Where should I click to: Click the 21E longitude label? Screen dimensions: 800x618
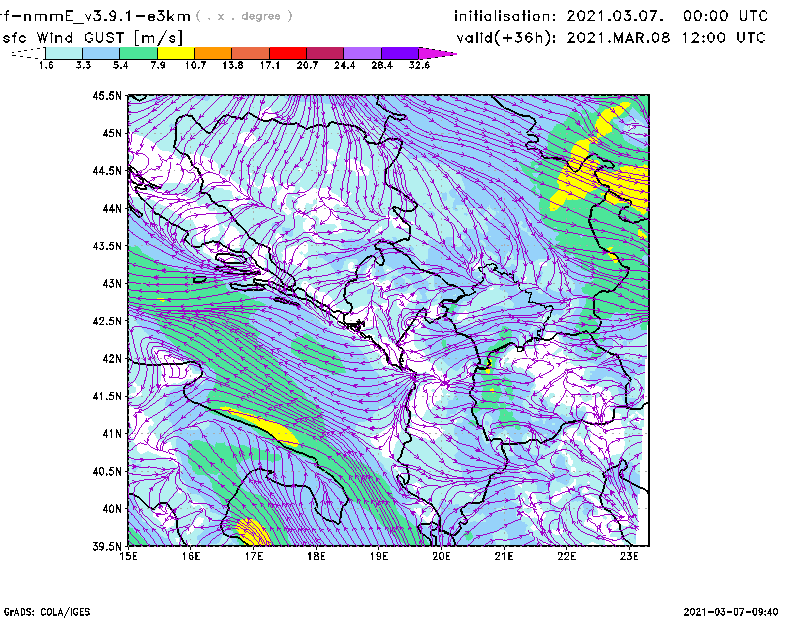[504, 556]
